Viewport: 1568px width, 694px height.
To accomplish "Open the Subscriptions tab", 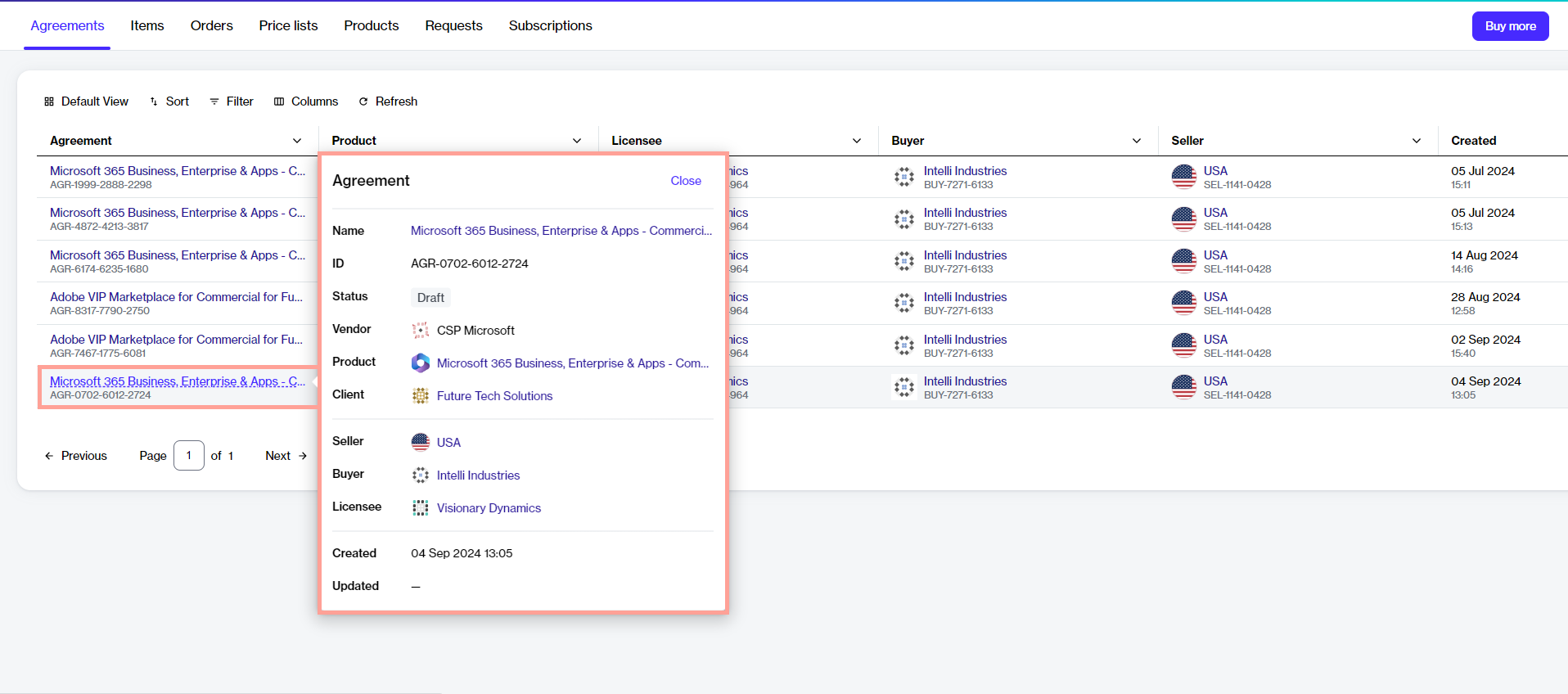I will click(x=550, y=25).
